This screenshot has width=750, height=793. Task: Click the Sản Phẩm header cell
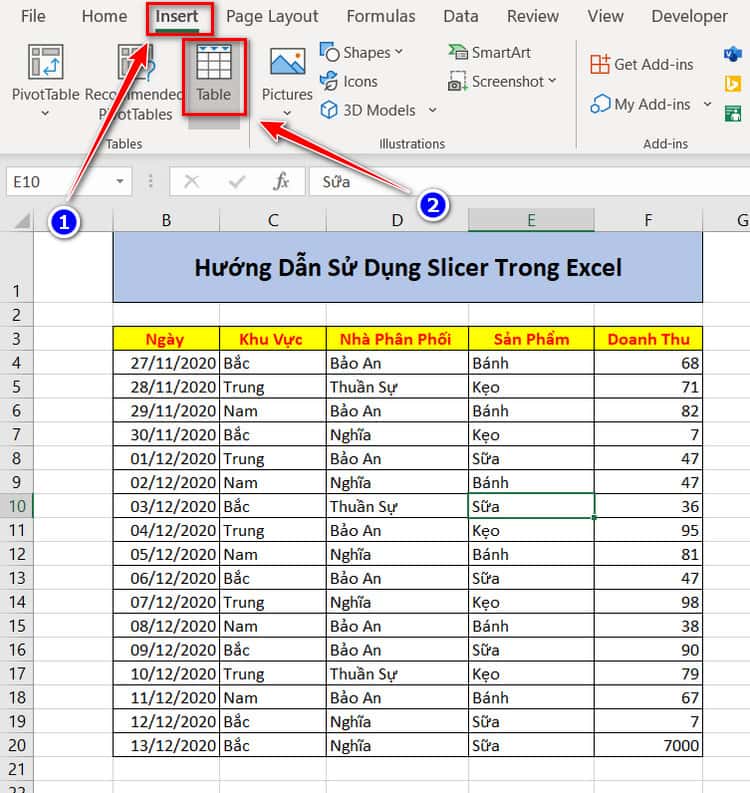point(531,339)
